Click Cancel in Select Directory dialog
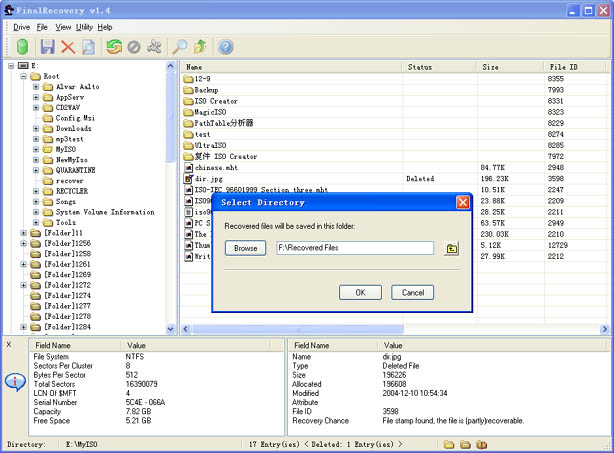The width and height of the screenshot is (614, 453). [413, 292]
